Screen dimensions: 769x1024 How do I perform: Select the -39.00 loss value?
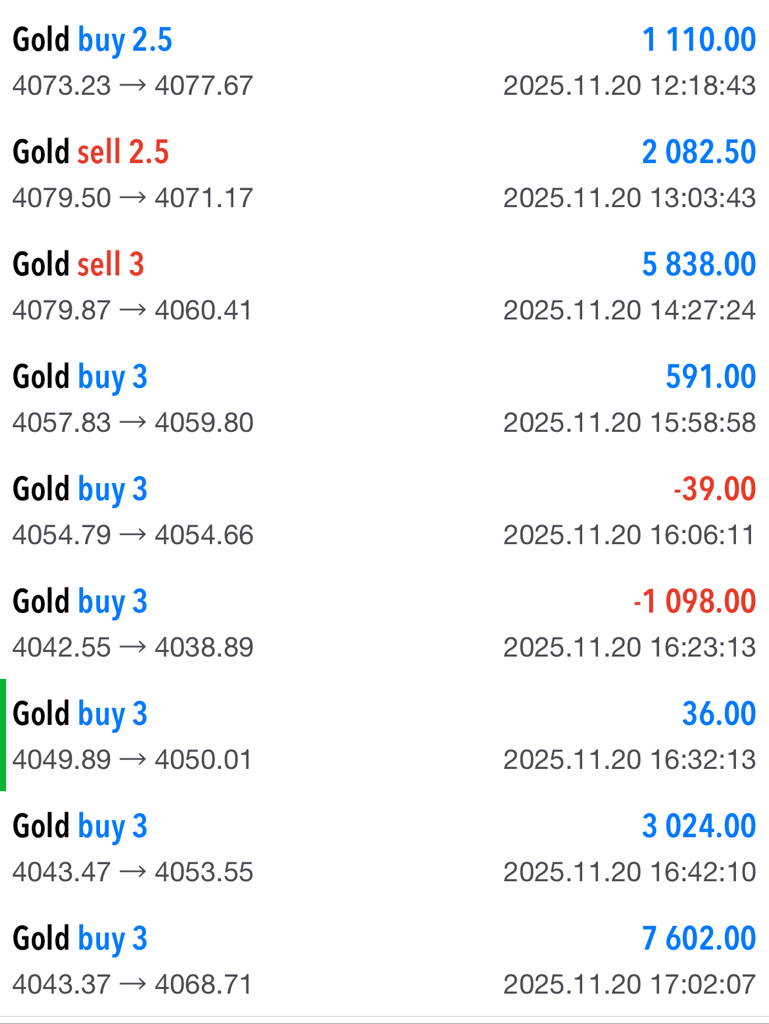tap(714, 490)
